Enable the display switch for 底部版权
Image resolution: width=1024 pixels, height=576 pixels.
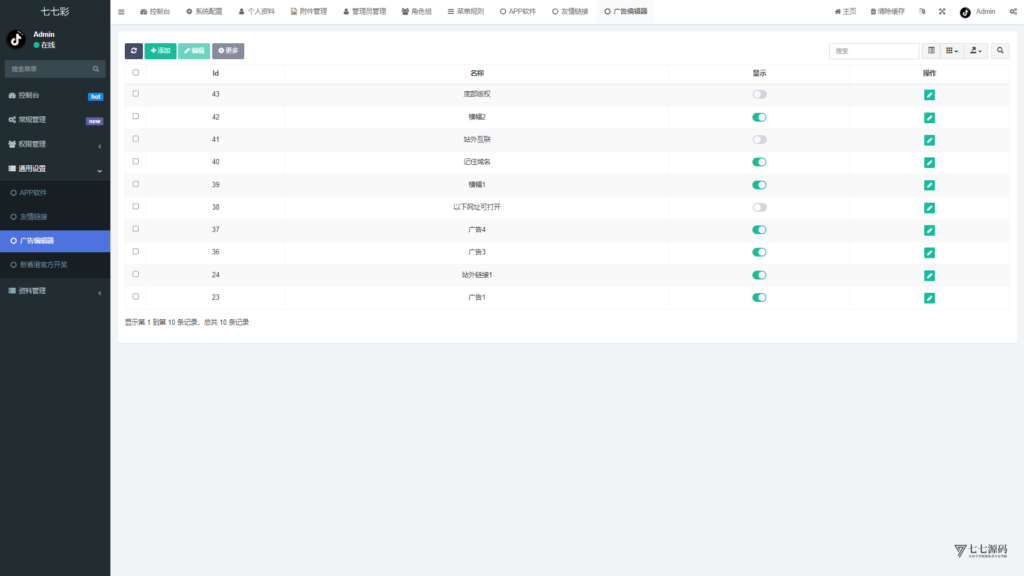point(759,94)
